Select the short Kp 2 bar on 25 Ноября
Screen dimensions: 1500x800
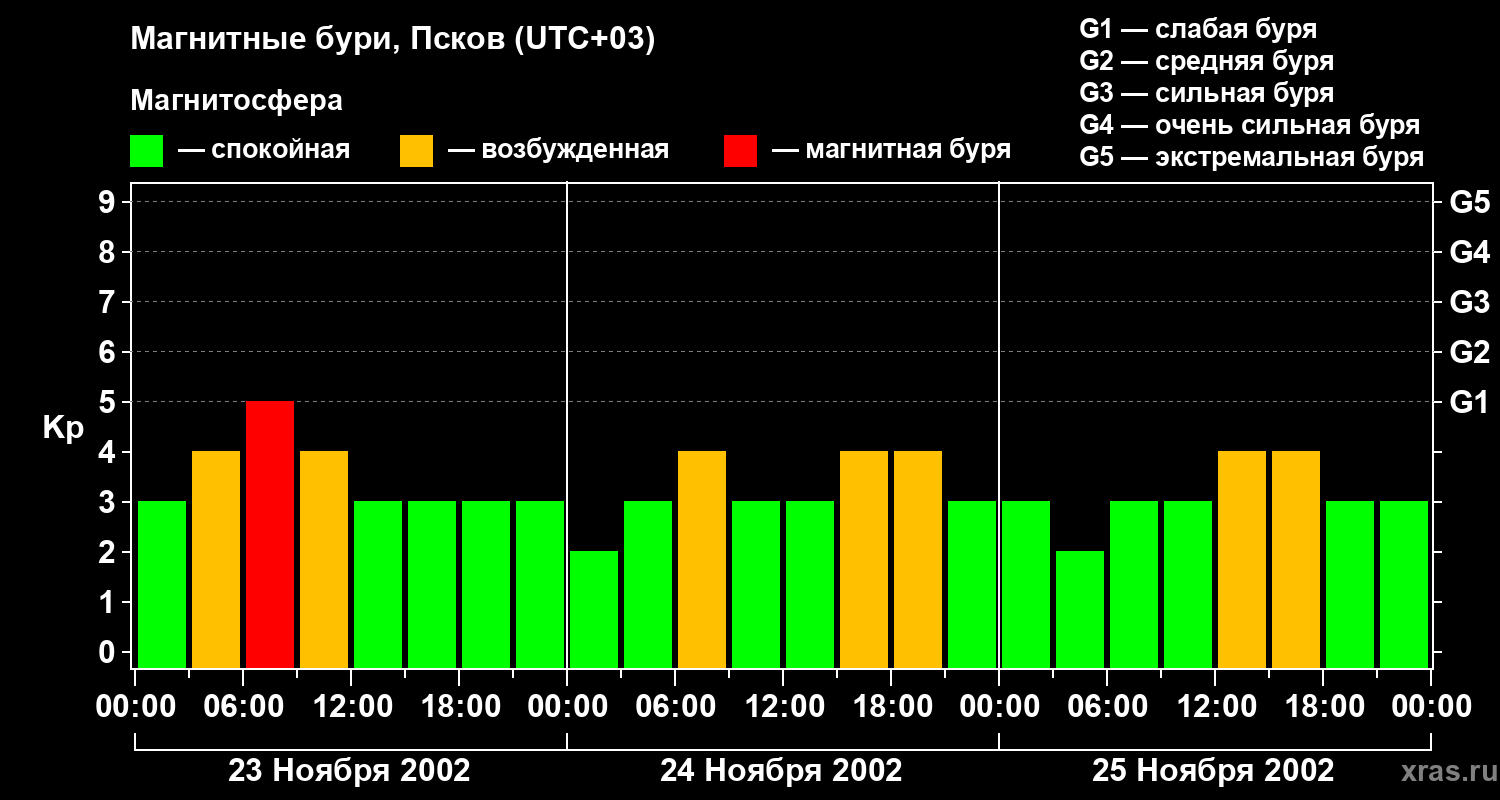[x=1080, y=609]
